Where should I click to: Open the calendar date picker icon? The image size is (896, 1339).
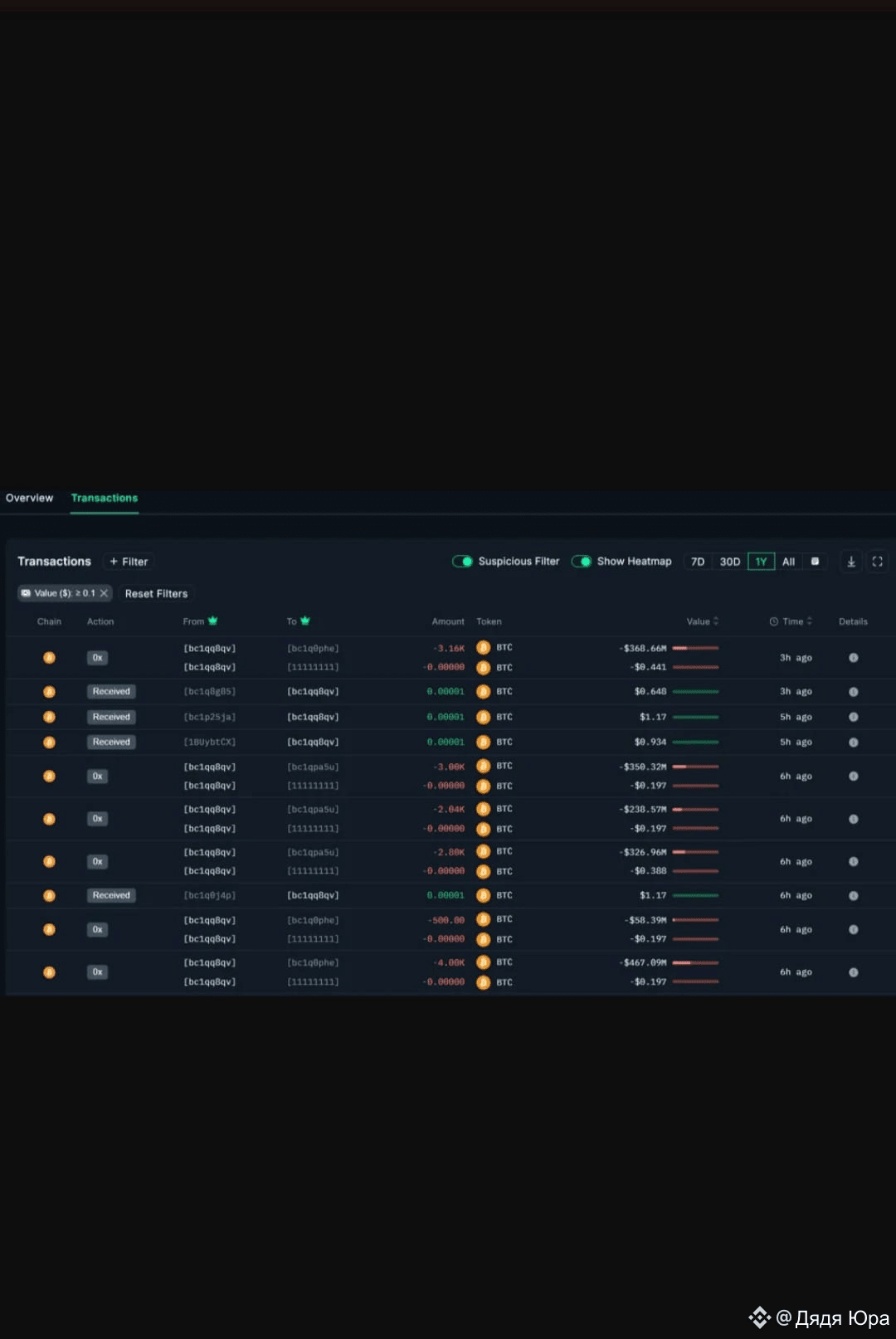click(815, 562)
